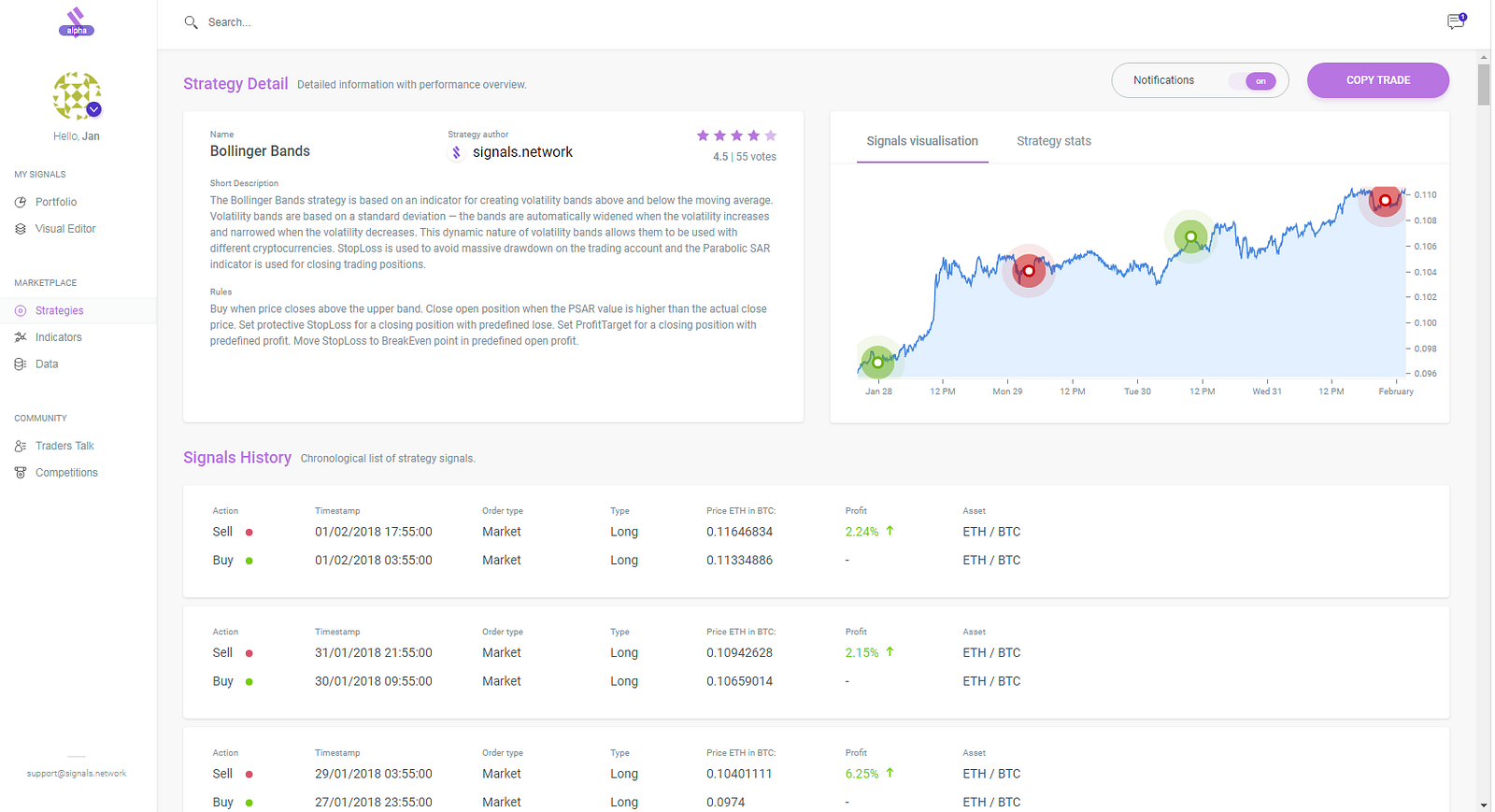Click the avatar dropdown chevron badge
Screen dimensions: 1495x812
93,109
